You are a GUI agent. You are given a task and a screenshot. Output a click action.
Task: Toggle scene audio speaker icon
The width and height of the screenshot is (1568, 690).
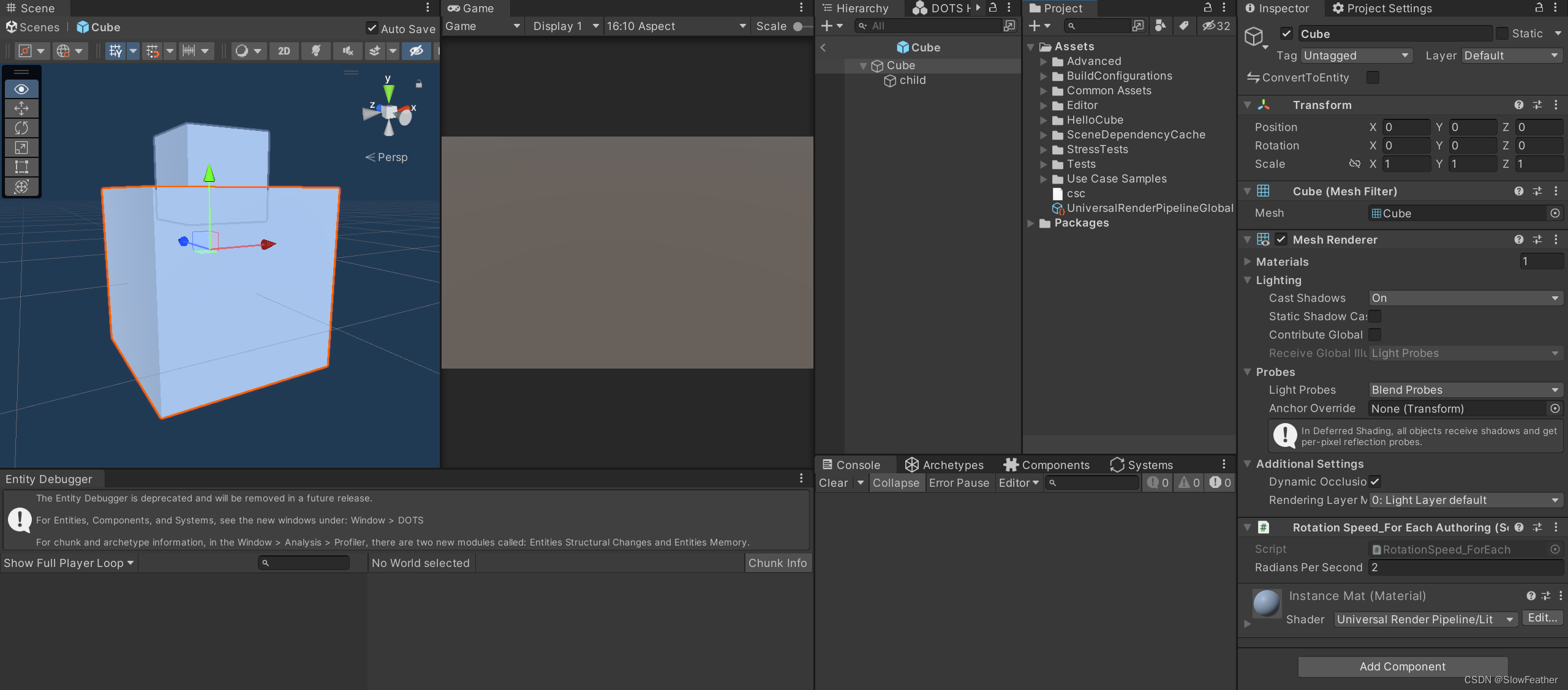point(348,51)
